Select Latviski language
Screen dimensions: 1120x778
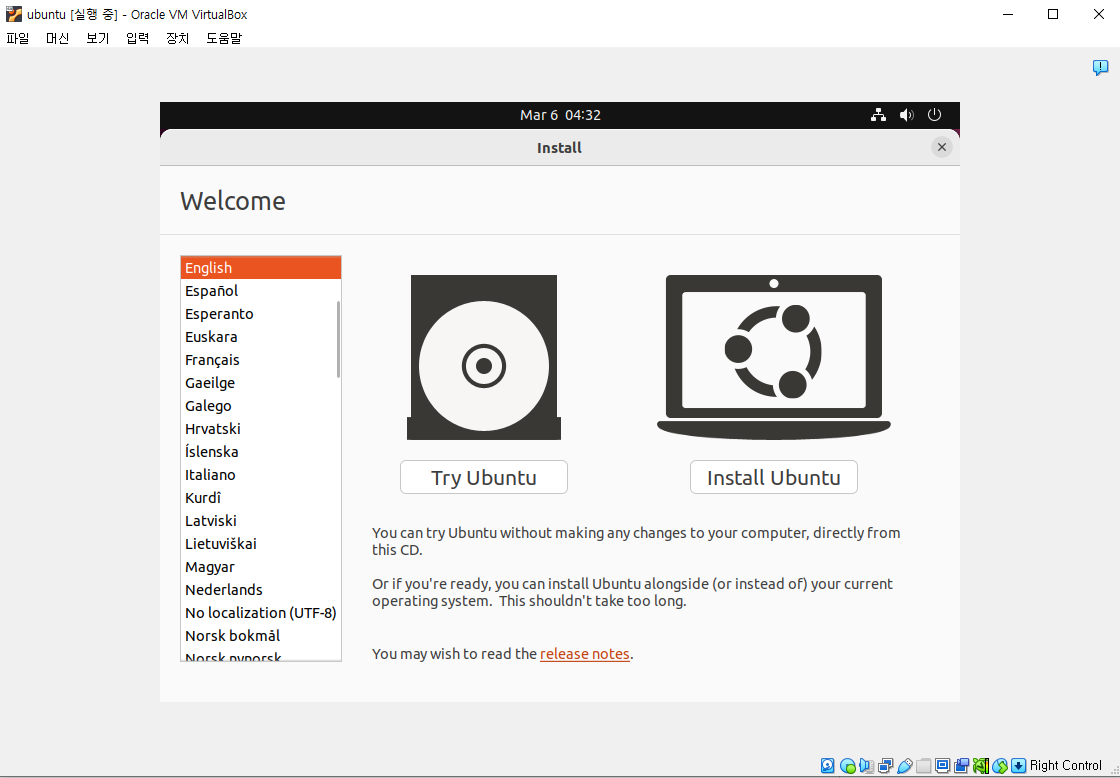261,521
